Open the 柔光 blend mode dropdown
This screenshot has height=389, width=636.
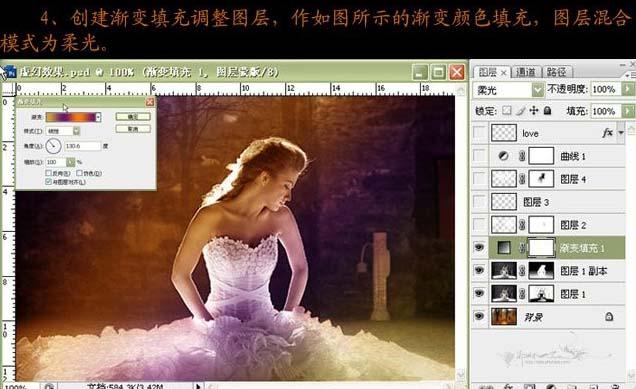(537, 90)
